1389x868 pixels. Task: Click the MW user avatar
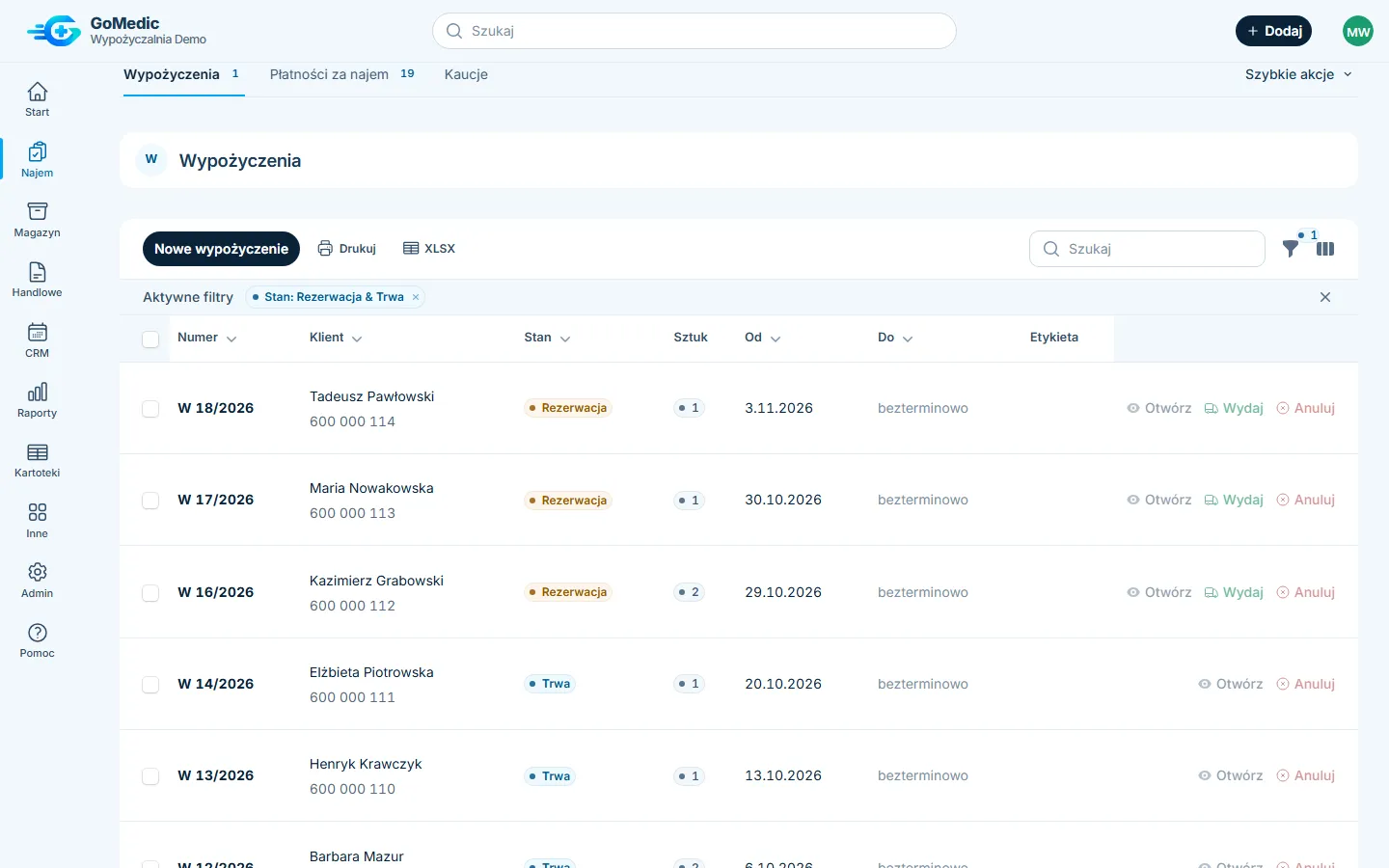click(1358, 31)
